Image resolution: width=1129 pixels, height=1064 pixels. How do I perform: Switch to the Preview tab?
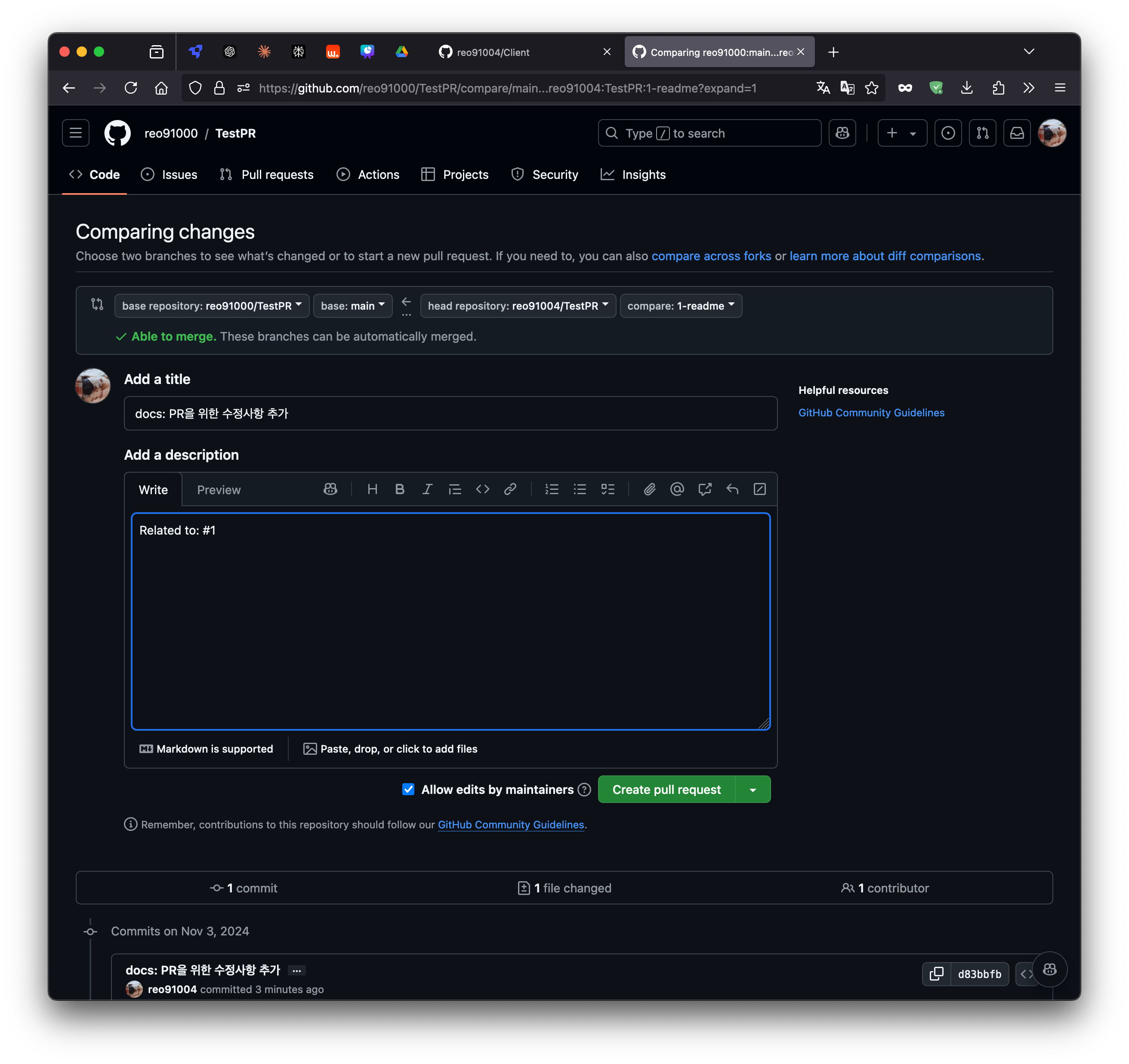point(219,489)
